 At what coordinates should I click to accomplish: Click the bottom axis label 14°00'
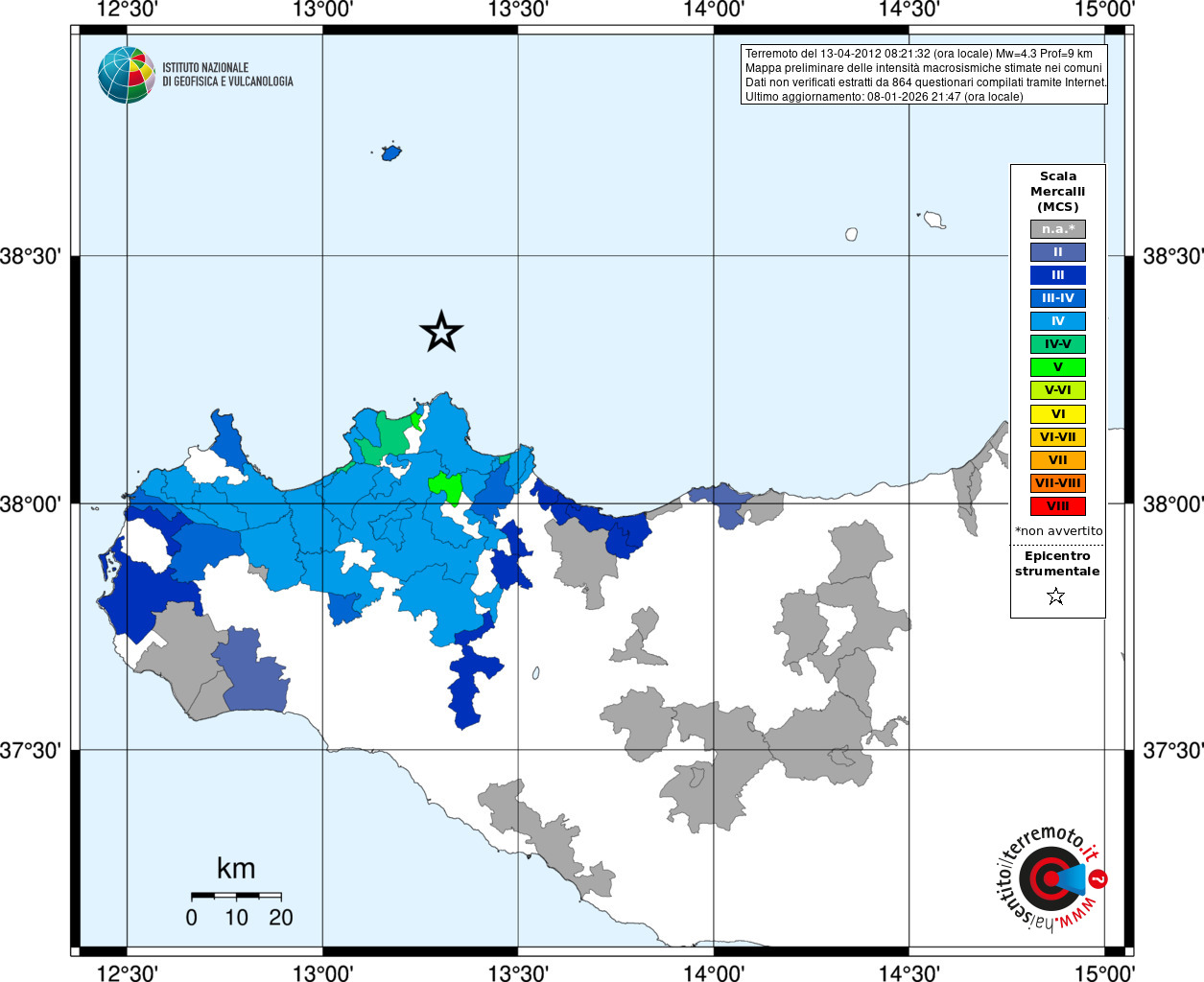click(714, 972)
